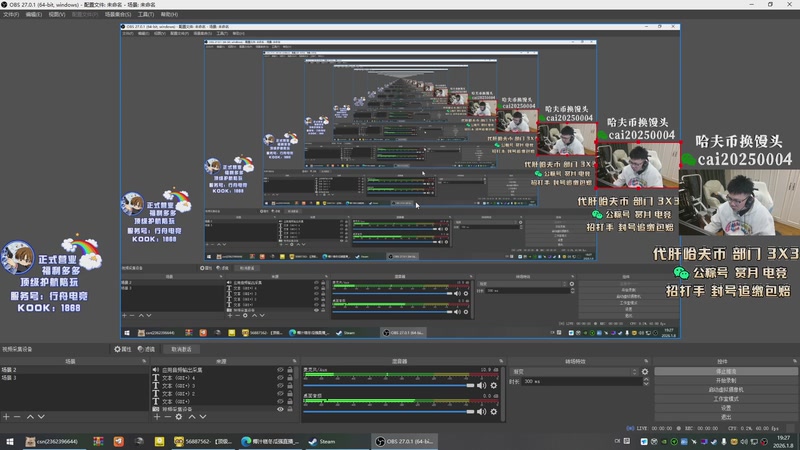Click 启动虚拟摄像机 button
800x450 pixels.
pos(726,390)
